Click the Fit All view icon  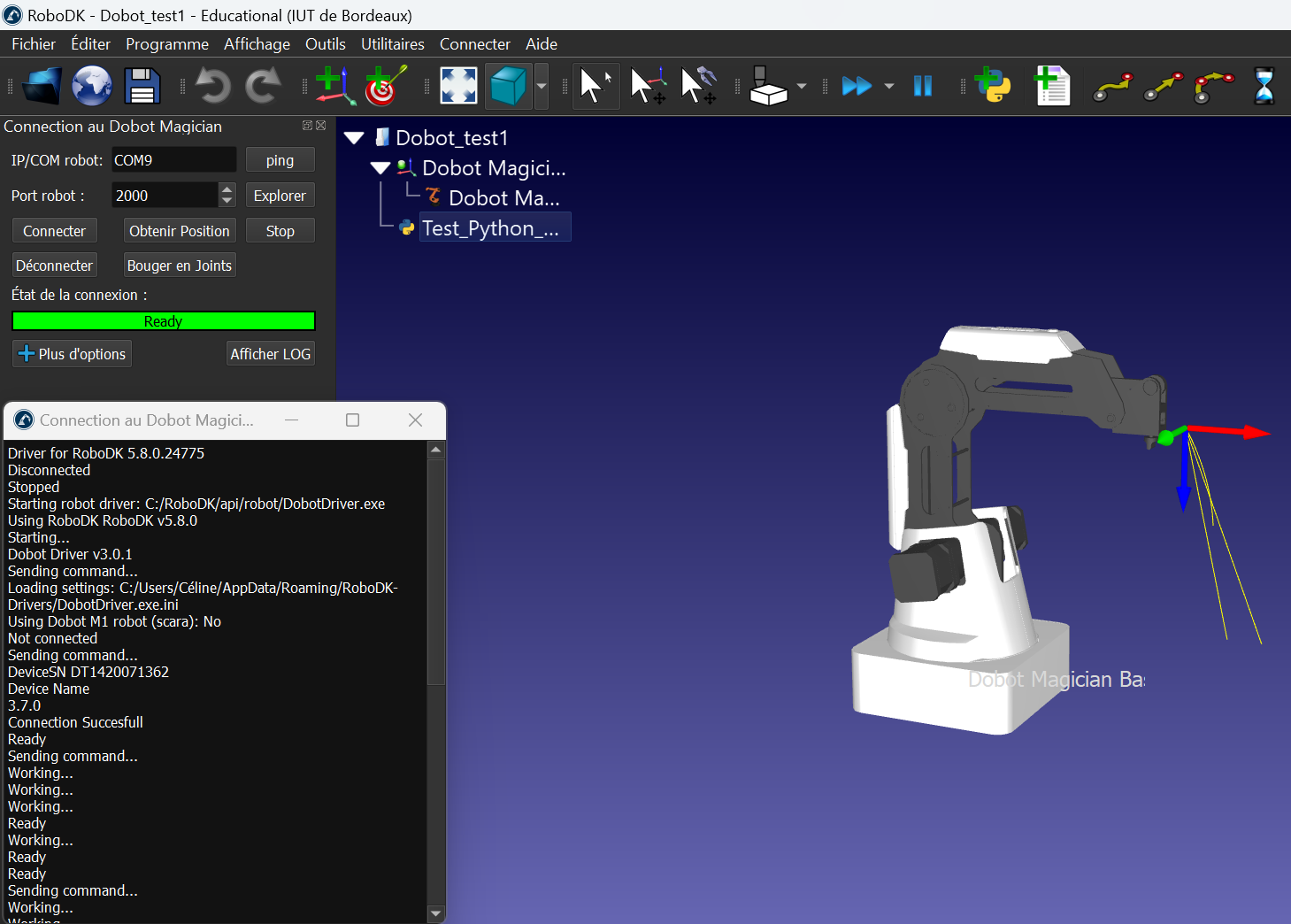click(x=458, y=87)
